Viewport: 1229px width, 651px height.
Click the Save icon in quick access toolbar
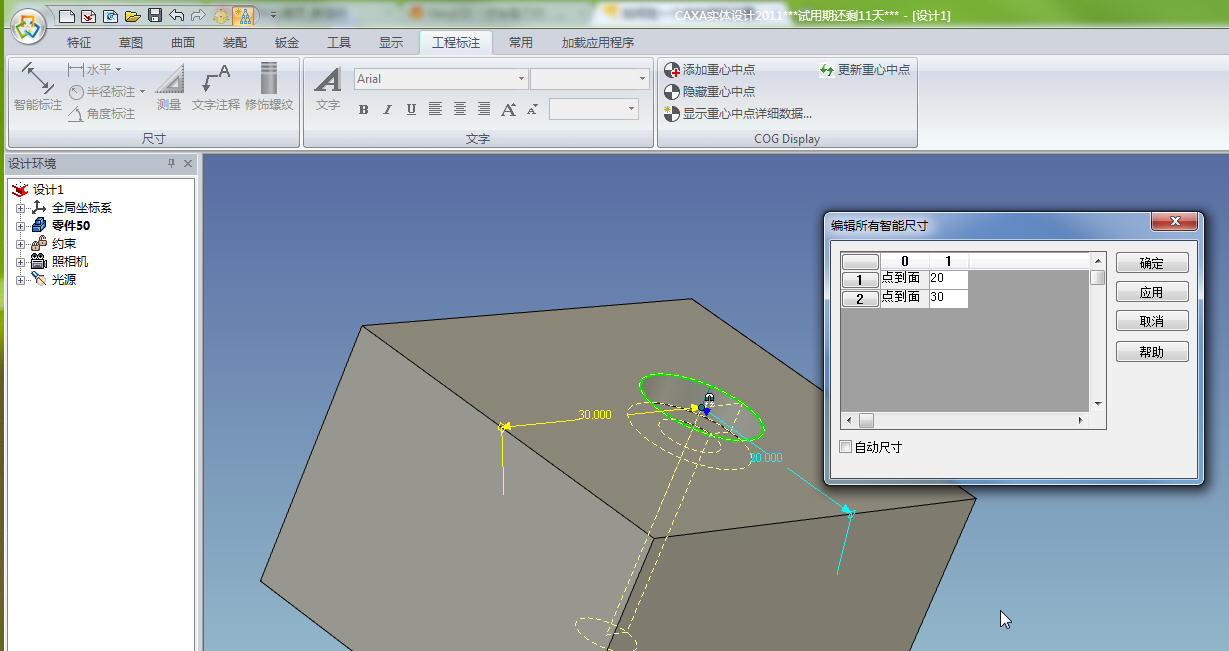click(154, 15)
